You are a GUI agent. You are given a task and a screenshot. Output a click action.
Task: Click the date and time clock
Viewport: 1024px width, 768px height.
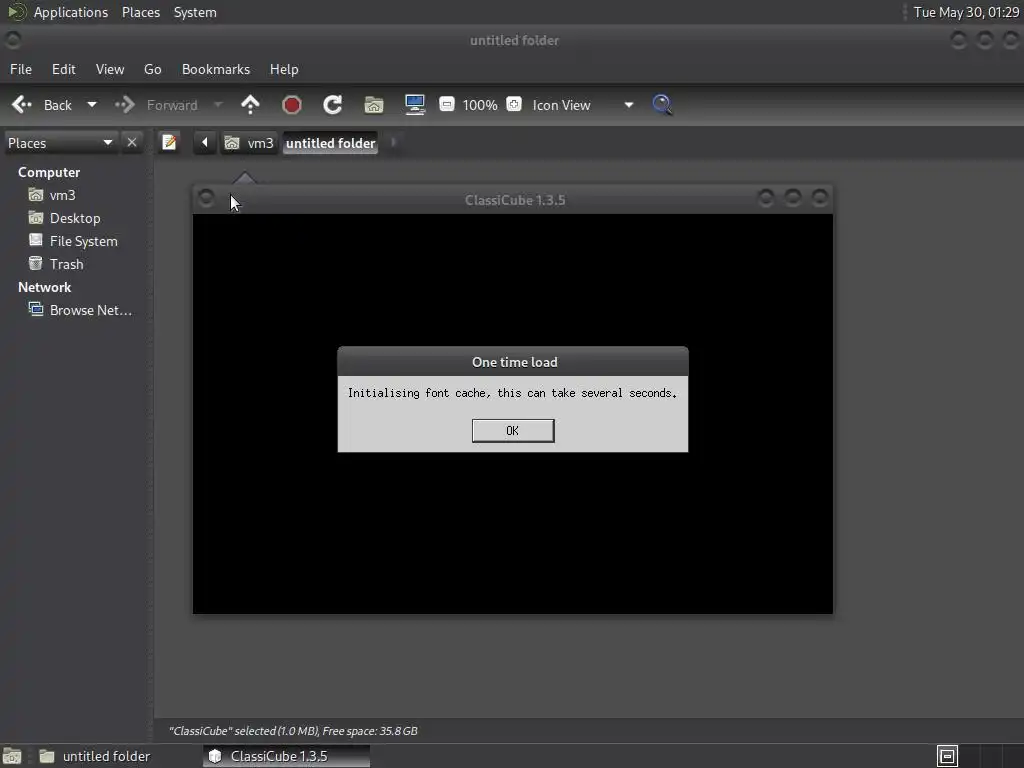(966, 12)
